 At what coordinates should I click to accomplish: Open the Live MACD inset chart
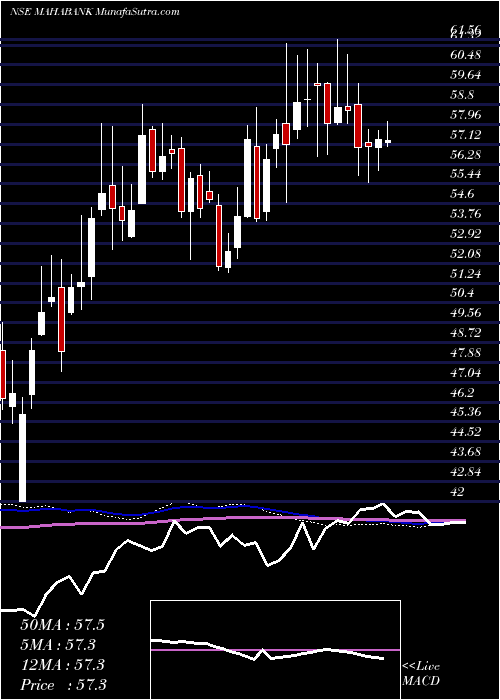[x=275, y=650]
